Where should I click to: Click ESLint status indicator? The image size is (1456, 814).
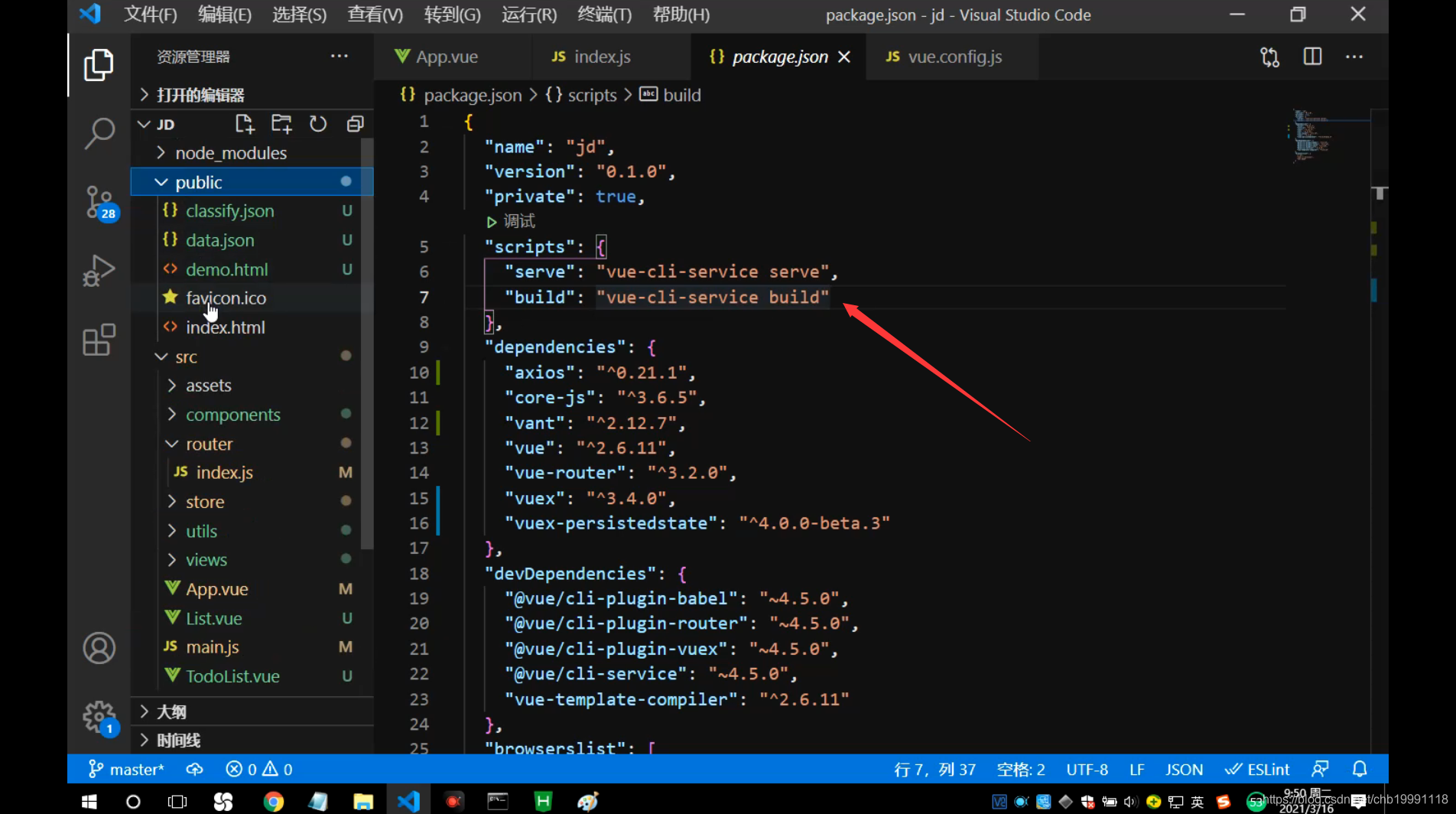1257,770
